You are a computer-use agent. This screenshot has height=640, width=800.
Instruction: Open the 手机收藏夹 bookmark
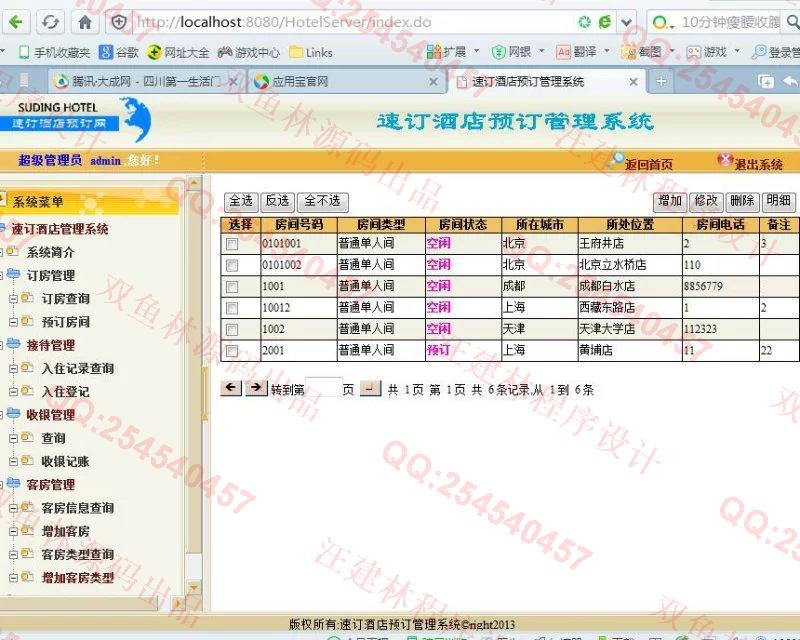coord(54,52)
